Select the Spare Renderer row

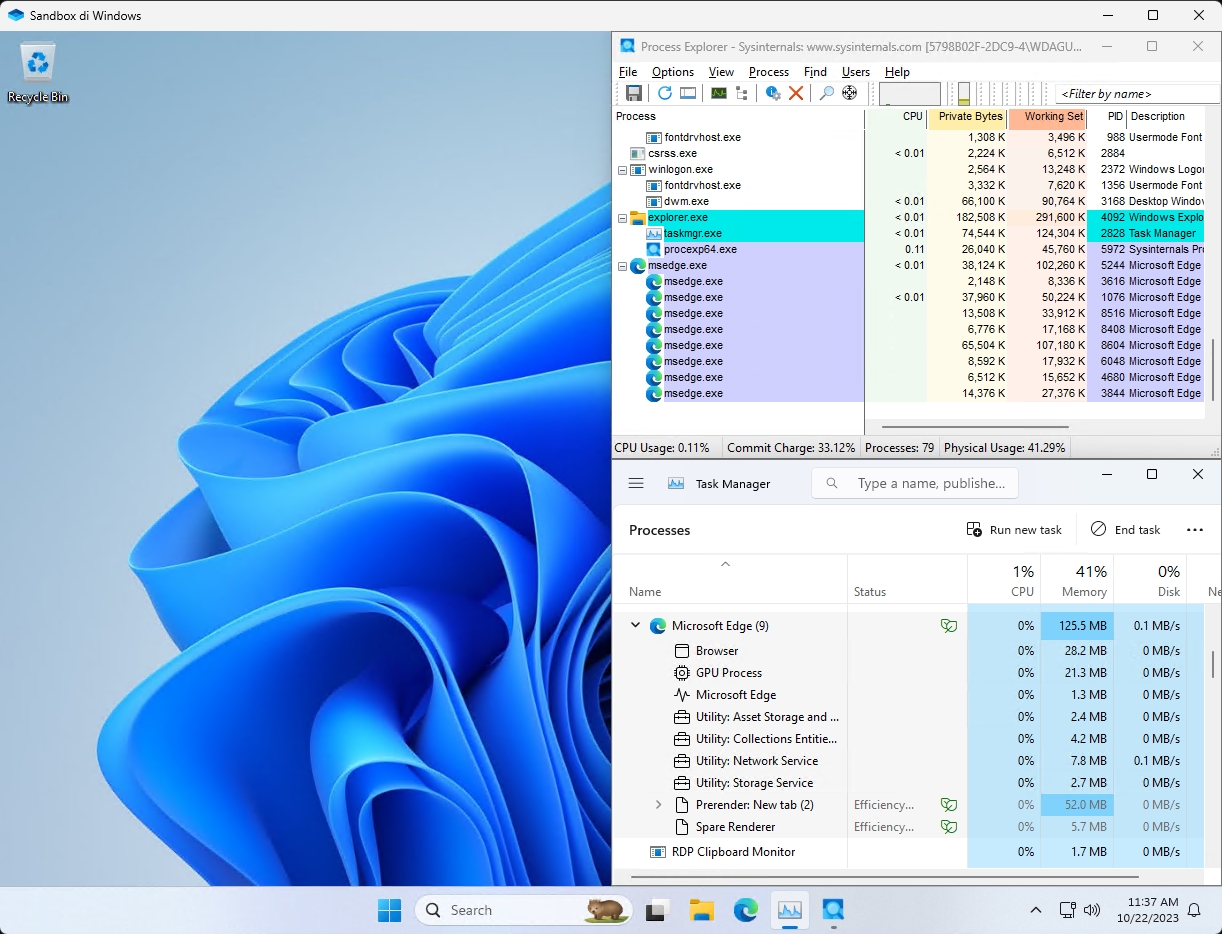click(x=908, y=827)
